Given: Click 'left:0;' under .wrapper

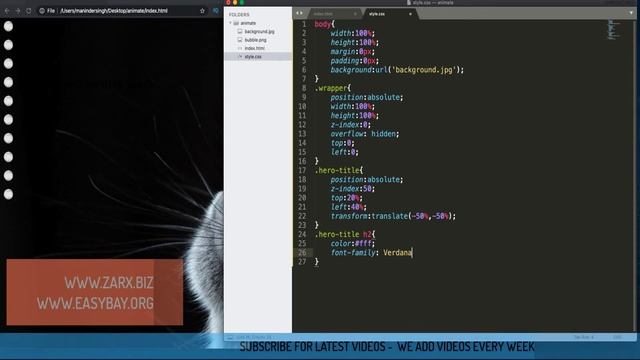Looking at the screenshot, I should click(344, 152).
